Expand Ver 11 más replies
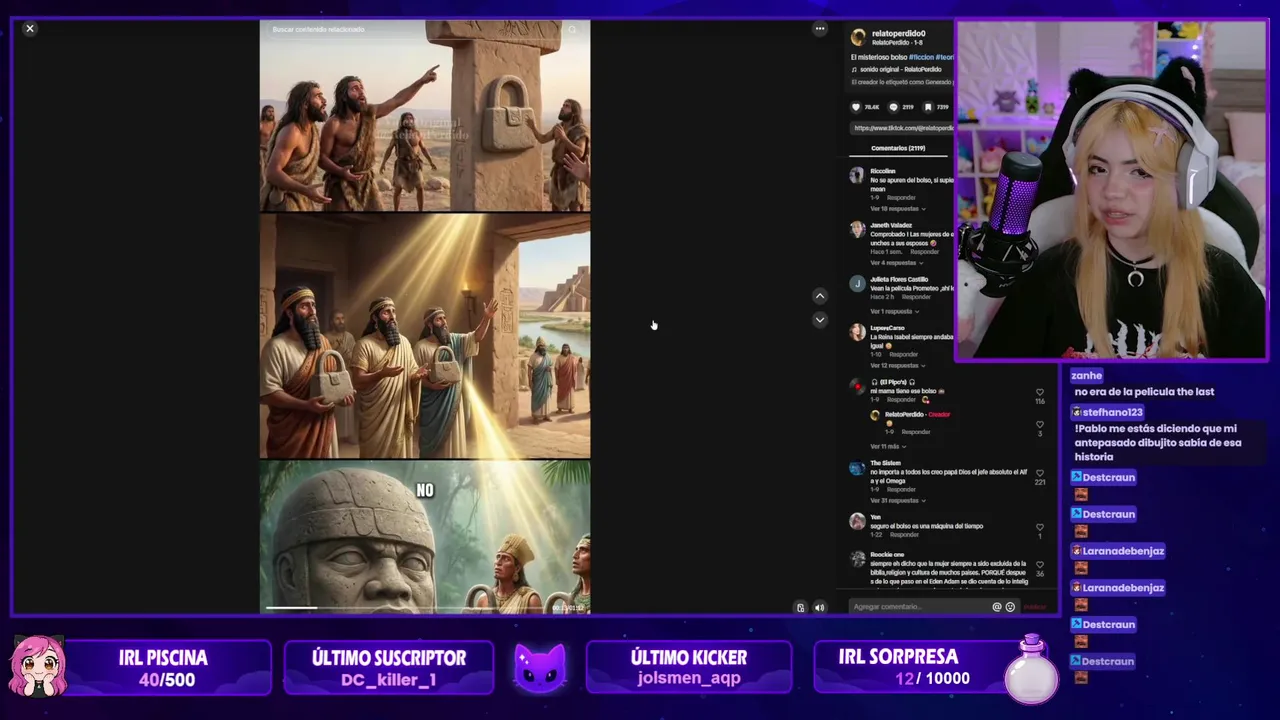 (887, 446)
